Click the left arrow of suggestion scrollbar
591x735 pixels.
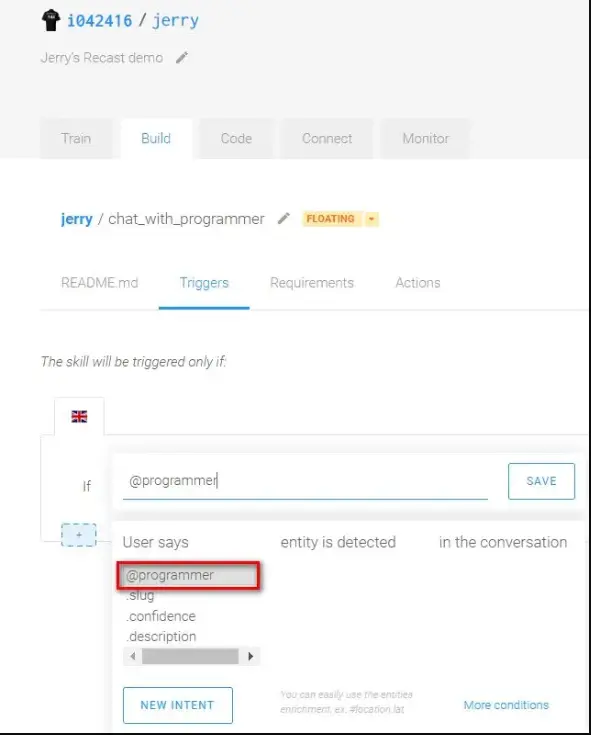[133, 656]
